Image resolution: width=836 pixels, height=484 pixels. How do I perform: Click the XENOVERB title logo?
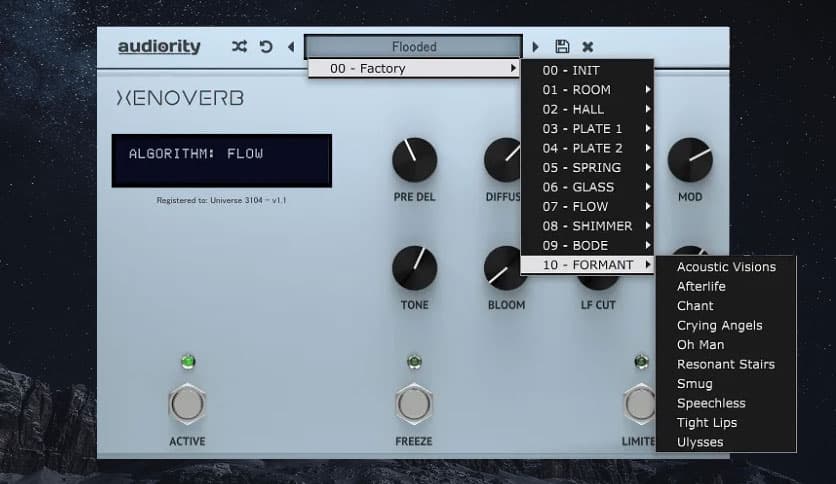[x=180, y=98]
